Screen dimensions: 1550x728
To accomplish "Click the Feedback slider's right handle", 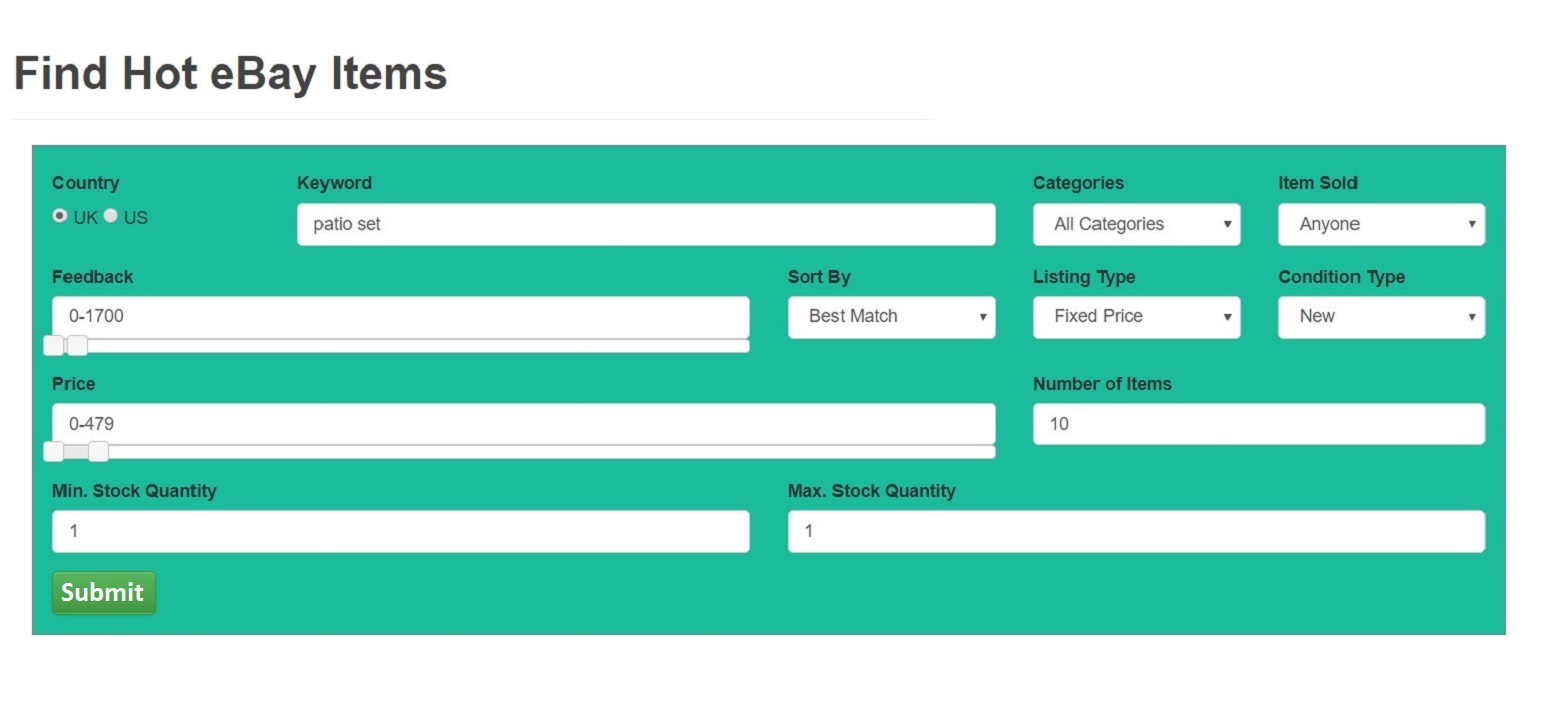I will pyautogui.click(x=77, y=346).
